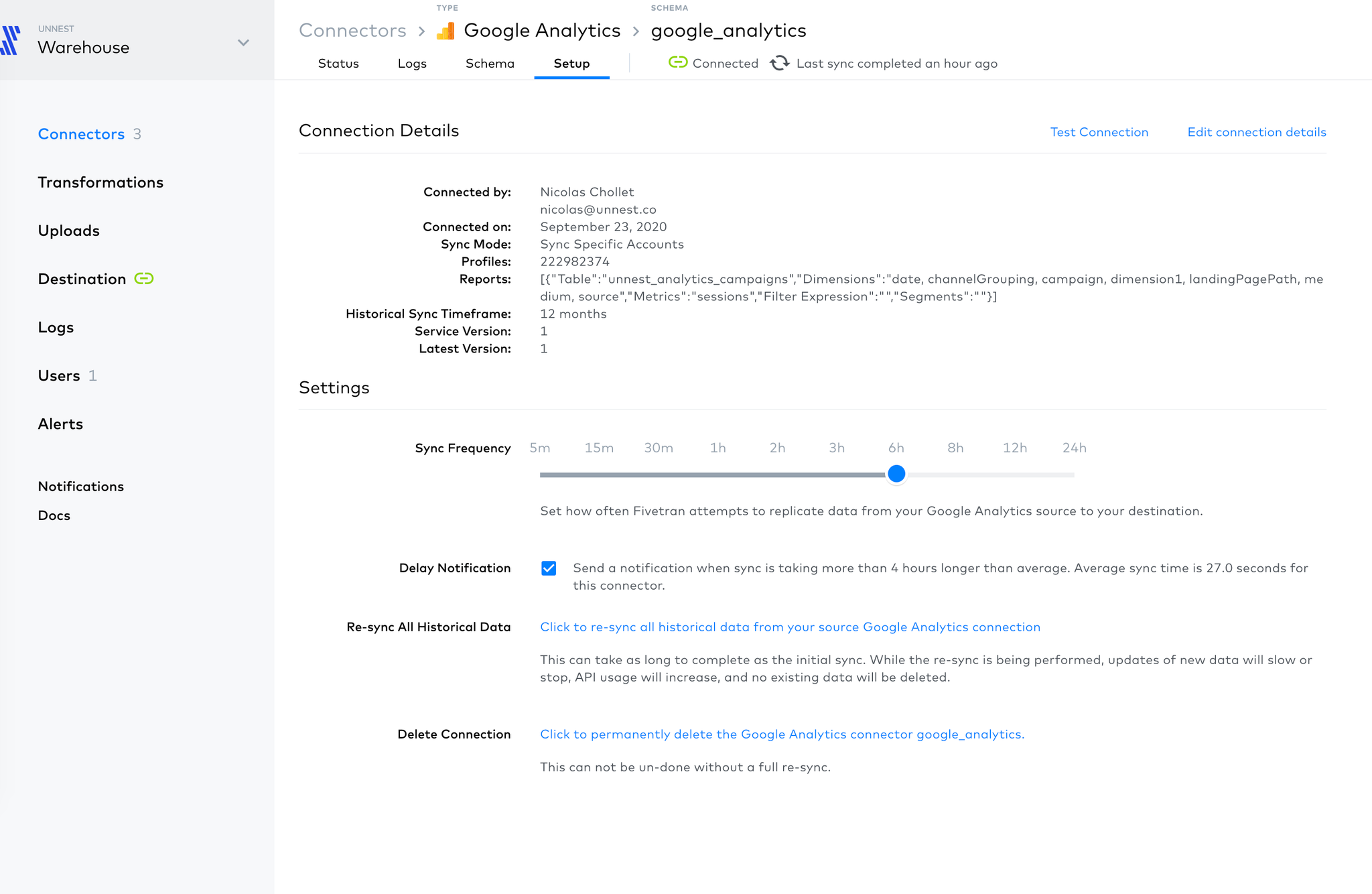Switch to the Schema tab

[x=490, y=63]
